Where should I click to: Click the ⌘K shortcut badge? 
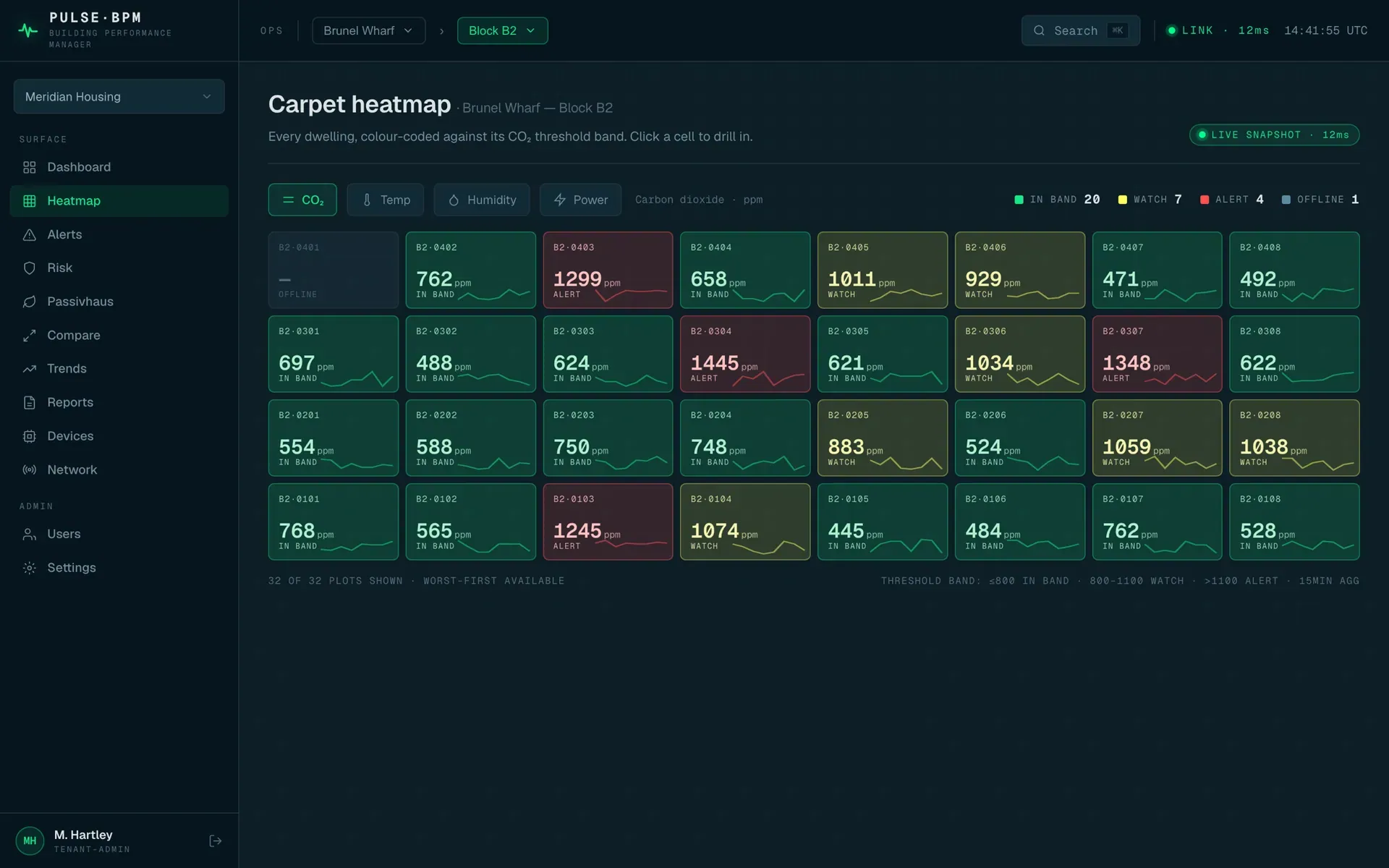pos(1117,30)
